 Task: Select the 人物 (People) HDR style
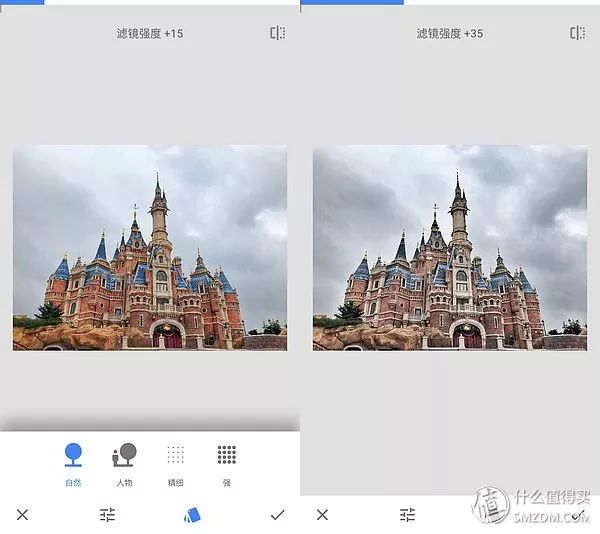[124, 464]
